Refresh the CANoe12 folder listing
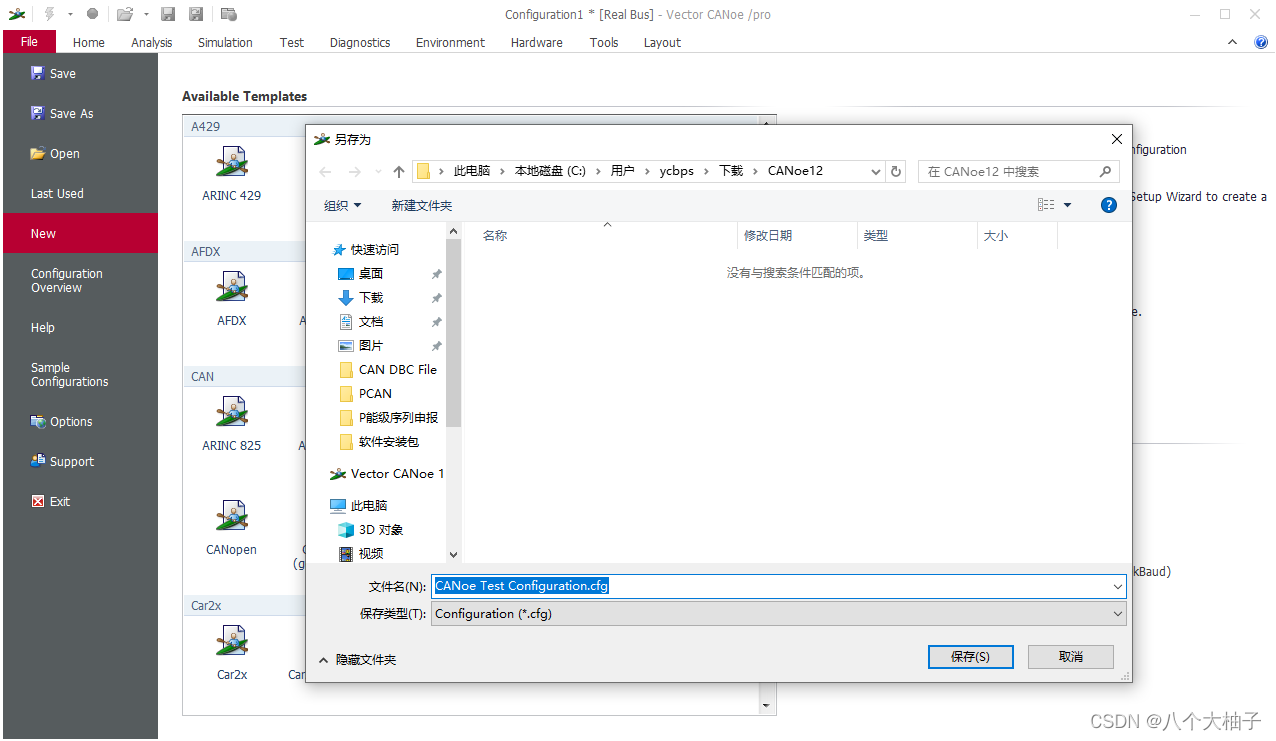This screenshot has height=741, width=1276. click(x=896, y=171)
